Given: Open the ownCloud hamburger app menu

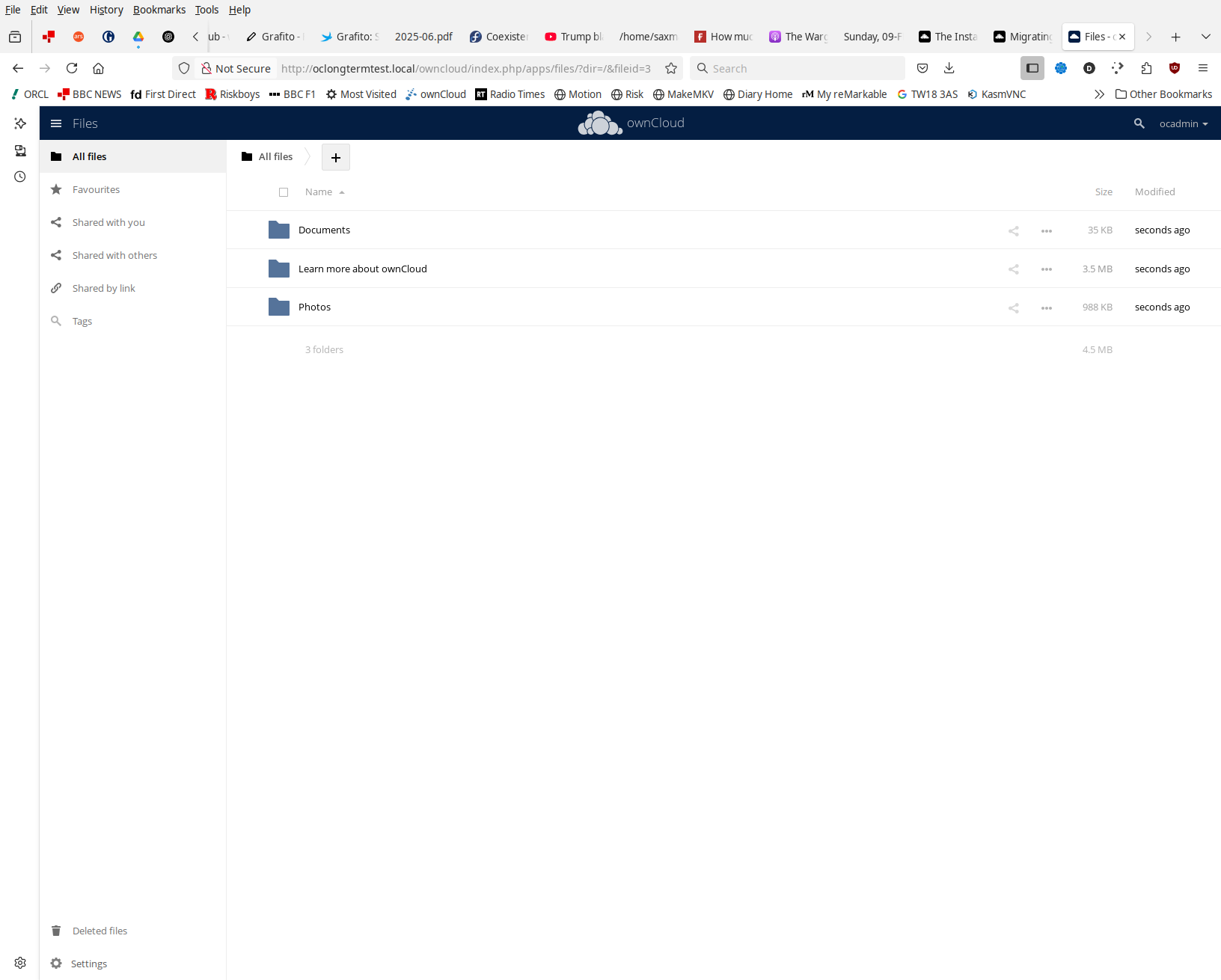Looking at the screenshot, I should pos(56,123).
